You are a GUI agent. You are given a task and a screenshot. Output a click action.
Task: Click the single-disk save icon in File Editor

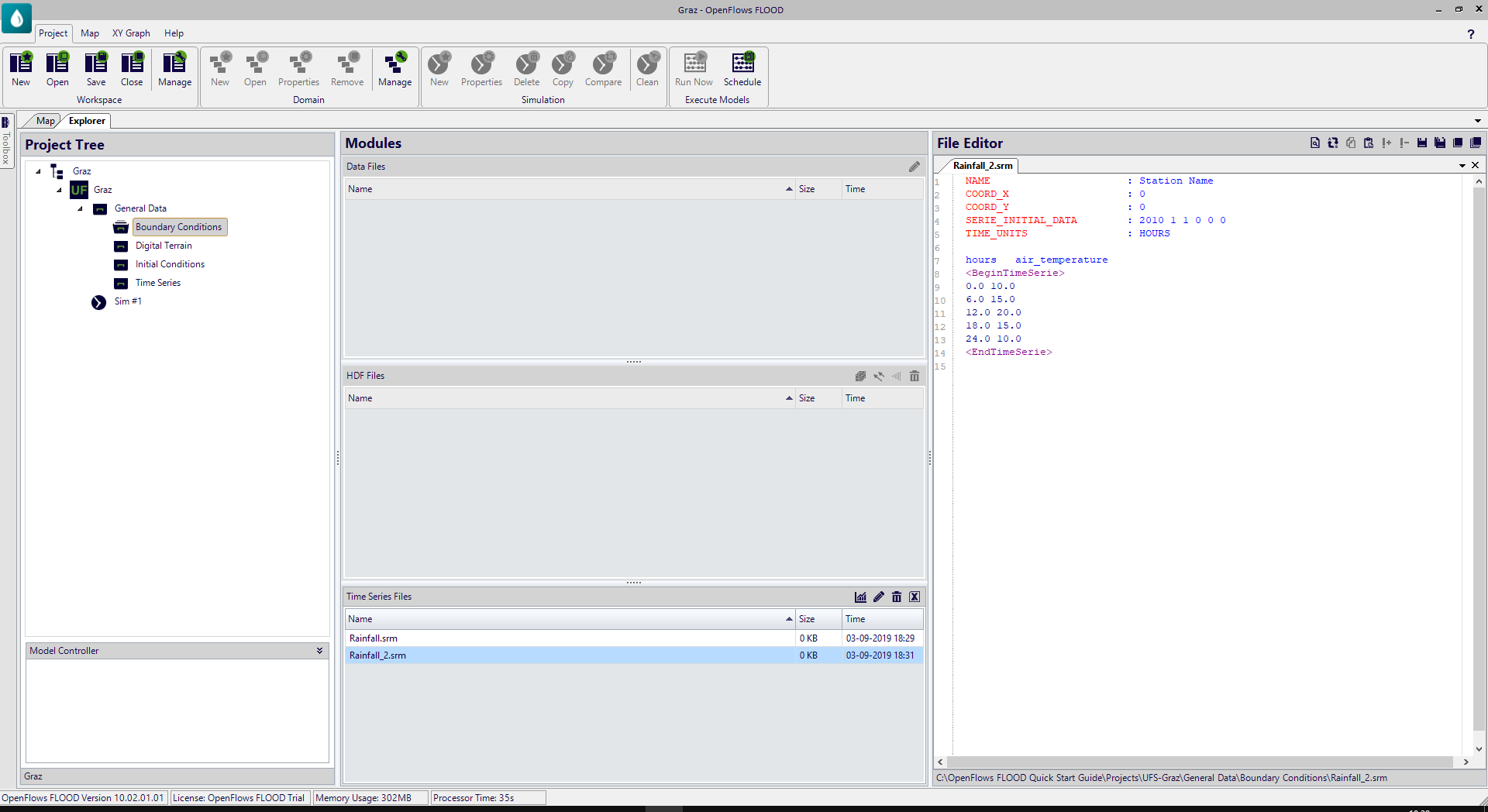1422,143
